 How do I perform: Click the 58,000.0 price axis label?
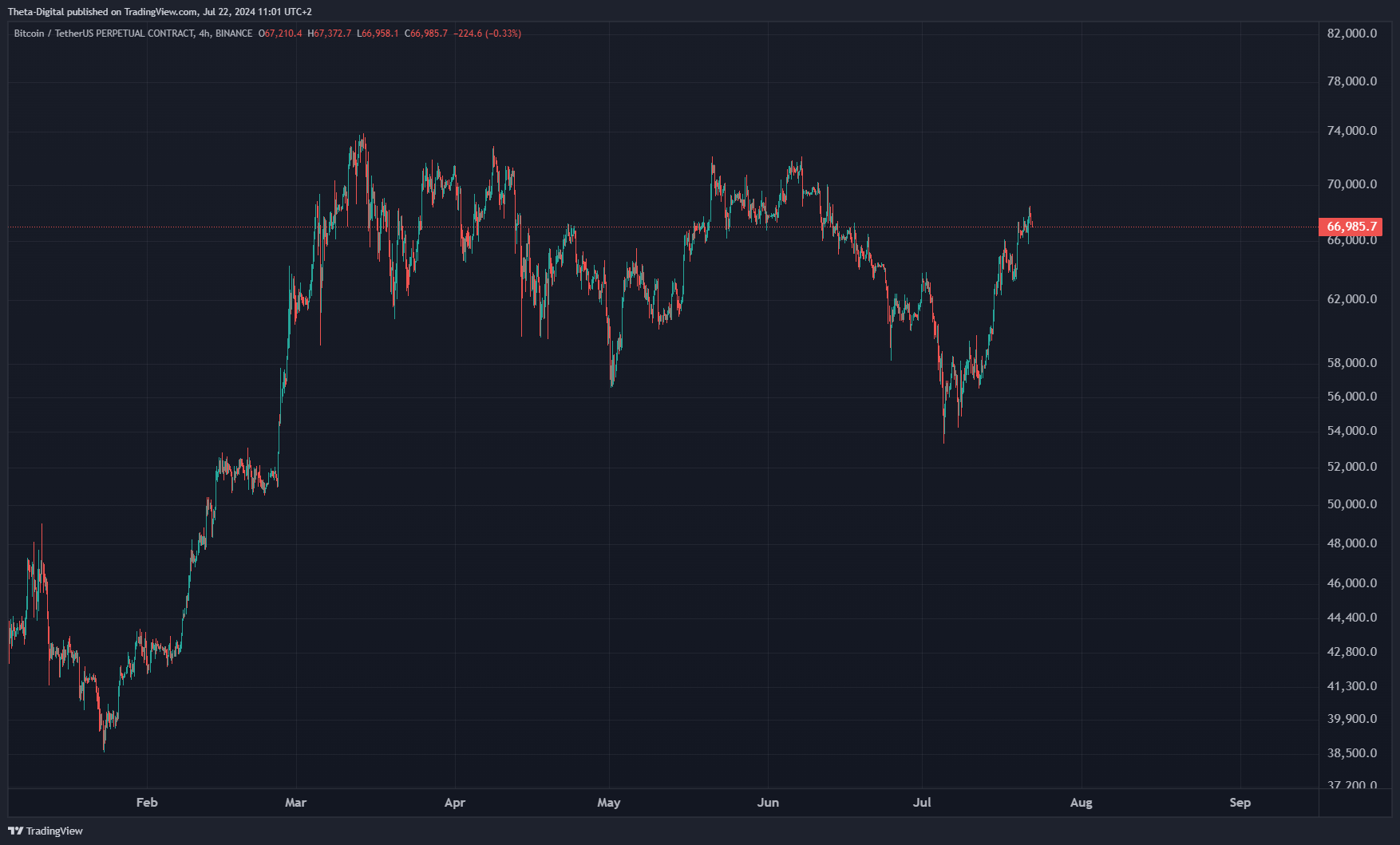coord(1352,363)
